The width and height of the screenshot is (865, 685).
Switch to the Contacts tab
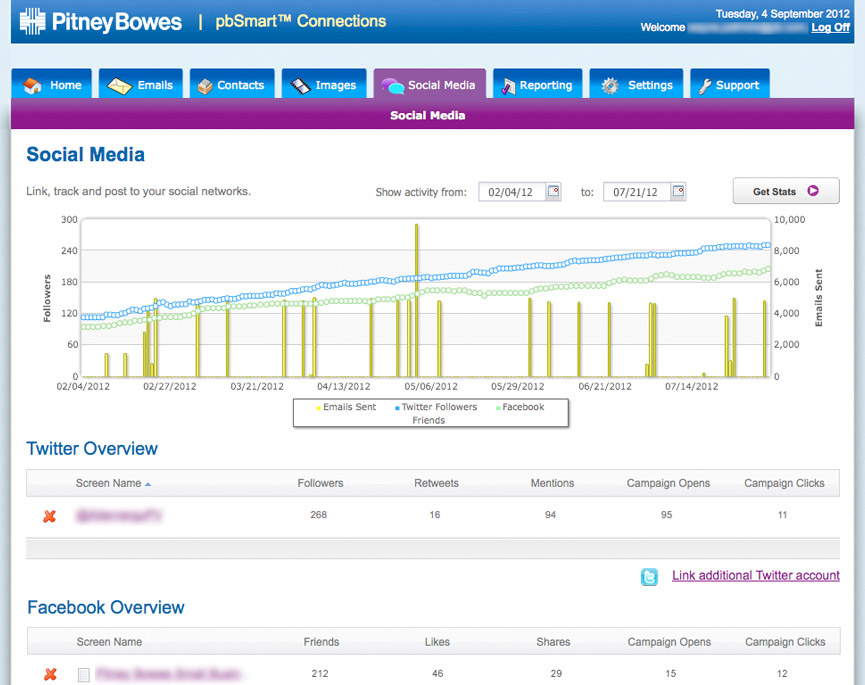tap(232, 84)
